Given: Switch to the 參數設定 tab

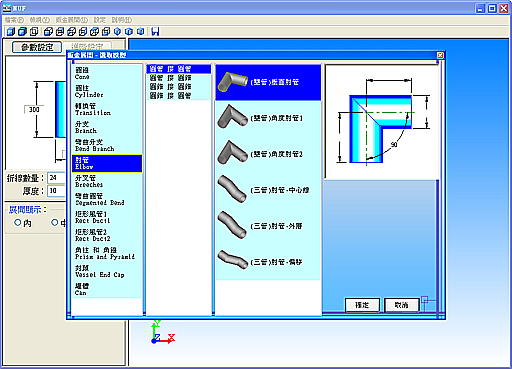Looking at the screenshot, I should click(x=37, y=47).
